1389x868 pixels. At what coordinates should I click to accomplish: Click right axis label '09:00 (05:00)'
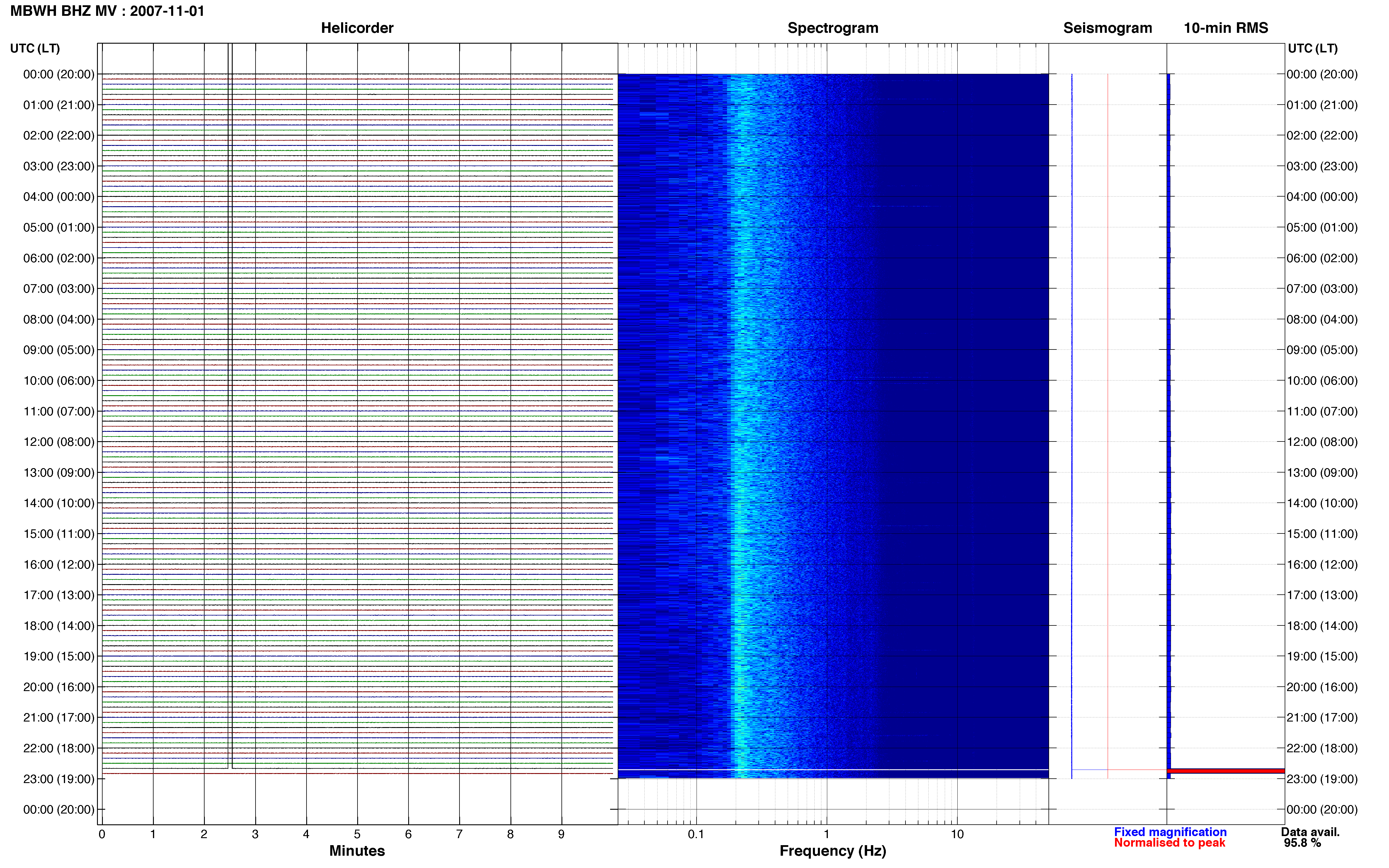tap(1322, 350)
